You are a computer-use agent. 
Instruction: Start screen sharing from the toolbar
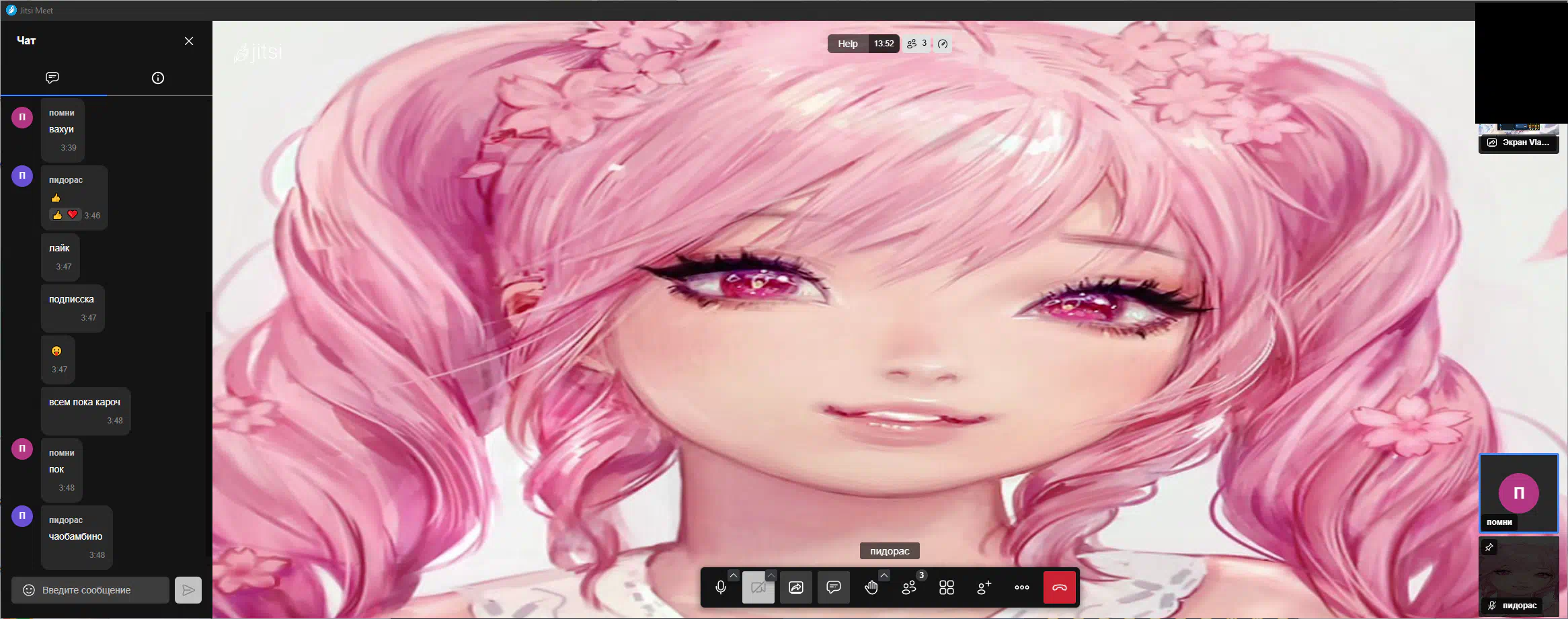point(795,587)
